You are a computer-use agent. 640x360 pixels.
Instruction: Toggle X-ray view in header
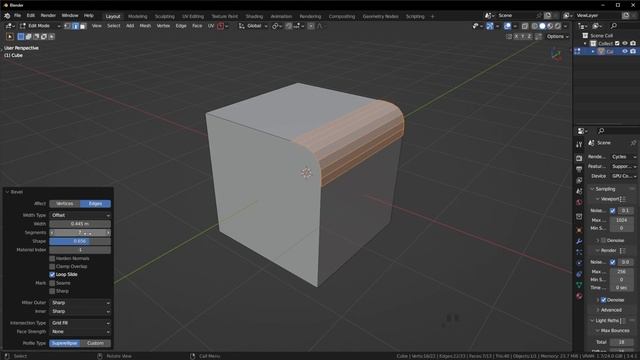pos(524,26)
